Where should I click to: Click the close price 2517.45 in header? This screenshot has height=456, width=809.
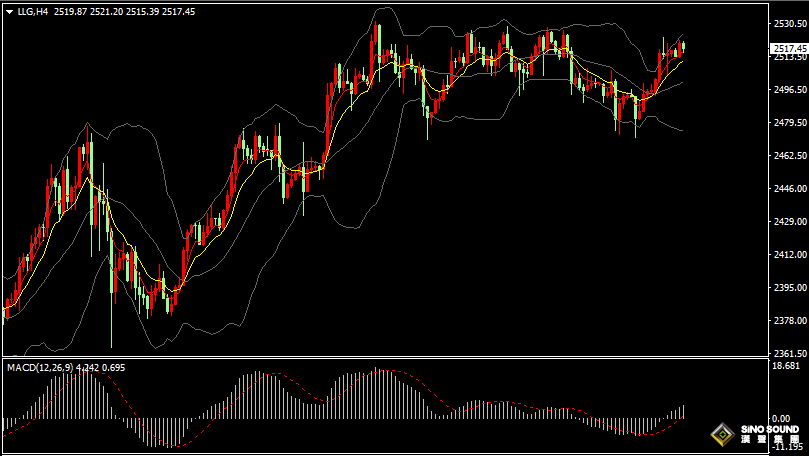coord(180,13)
